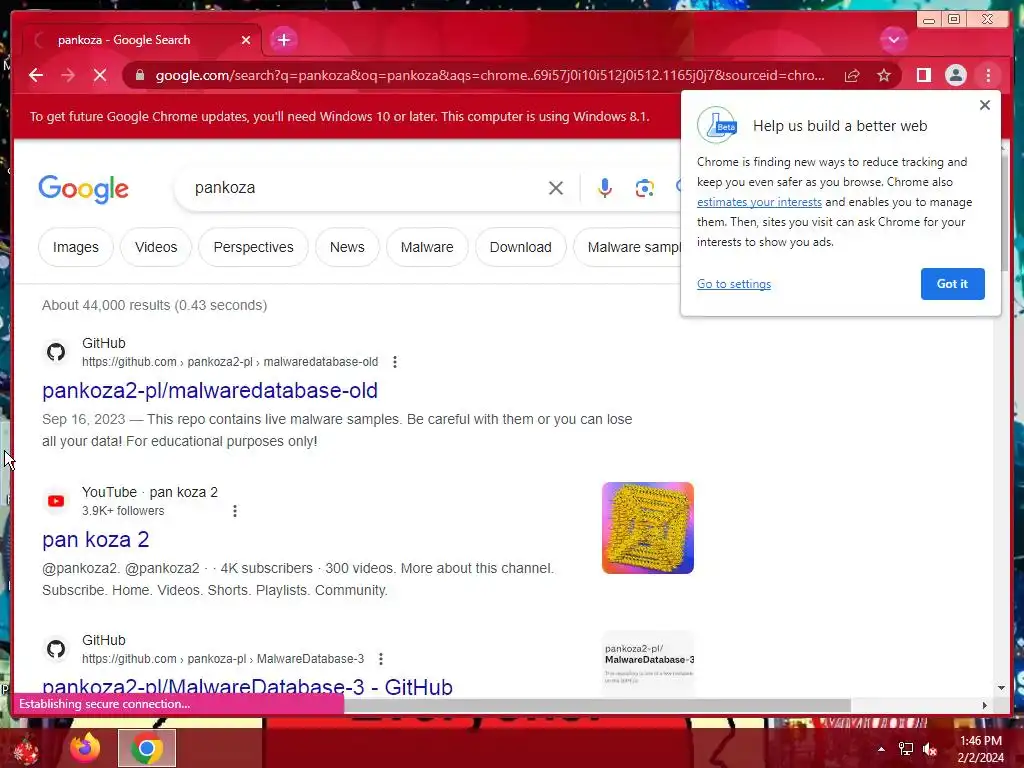Open the Go to settings link
The height and width of the screenshot is (768, 1024).
point(733,284)
